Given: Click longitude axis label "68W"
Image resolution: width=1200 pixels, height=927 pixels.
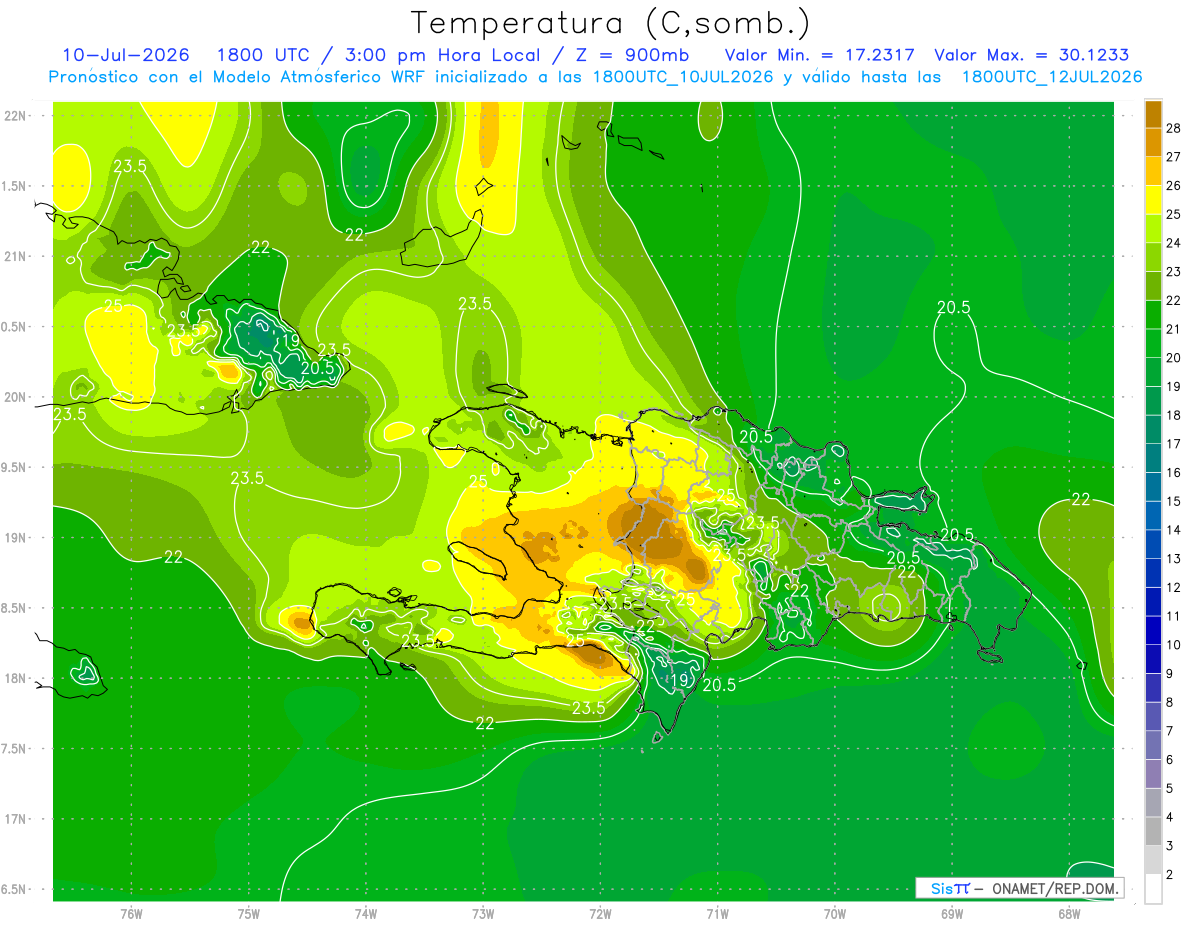Looking at the screenshot, I should 1069,914.
